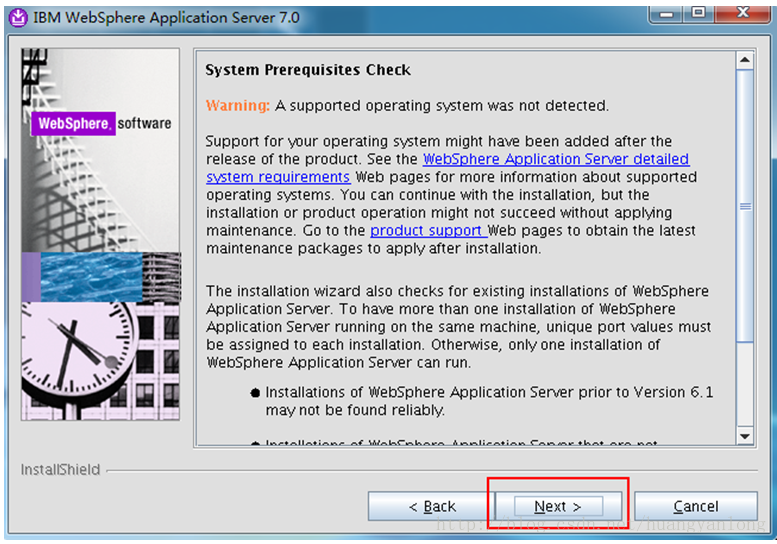Click 'may not be found reliably.' text

[355, 410]
